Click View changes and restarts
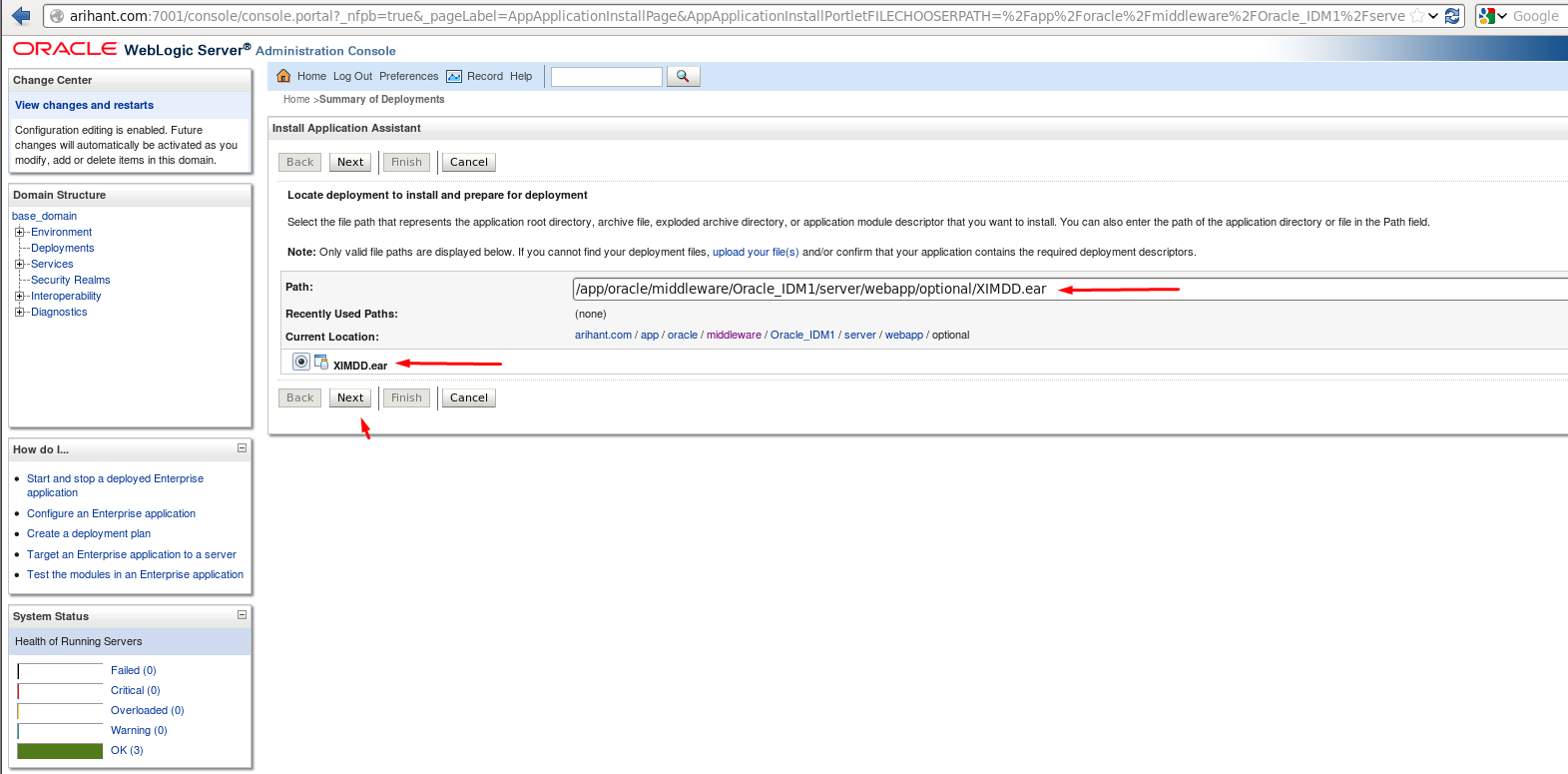1568x774 pixels. tap(85, 105)
